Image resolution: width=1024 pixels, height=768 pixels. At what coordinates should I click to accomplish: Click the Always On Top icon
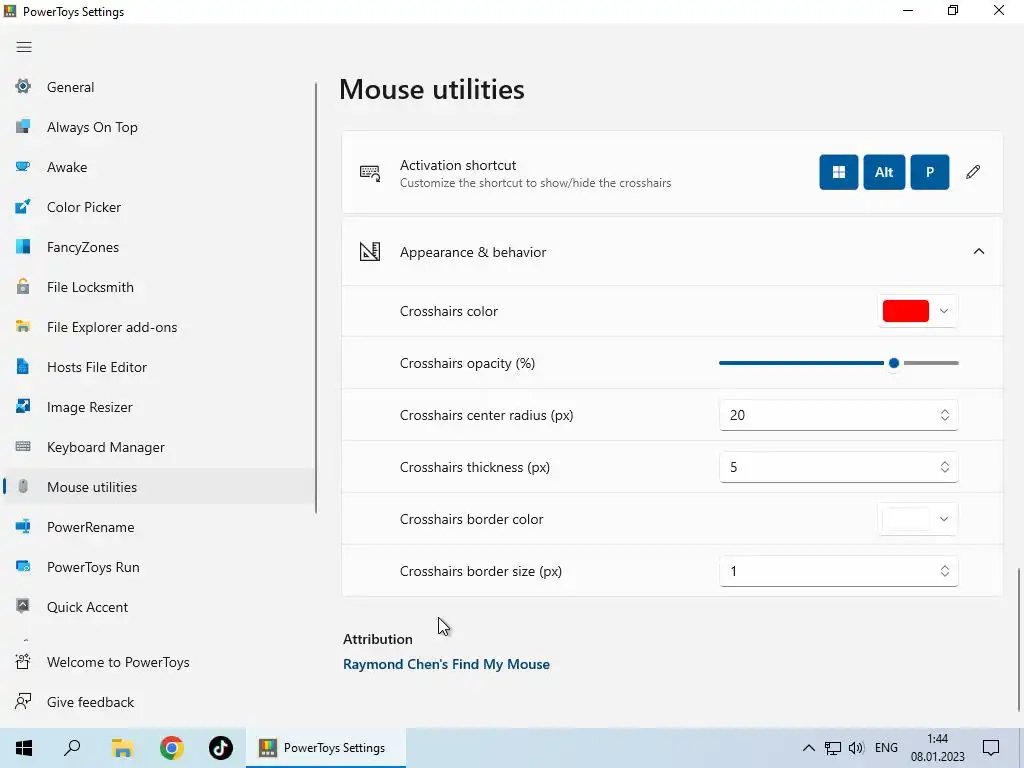click(23, 127)
